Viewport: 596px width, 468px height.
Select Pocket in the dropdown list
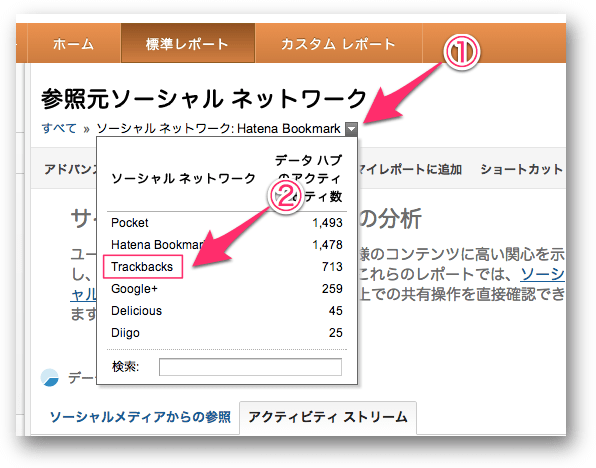coord(130,223)
